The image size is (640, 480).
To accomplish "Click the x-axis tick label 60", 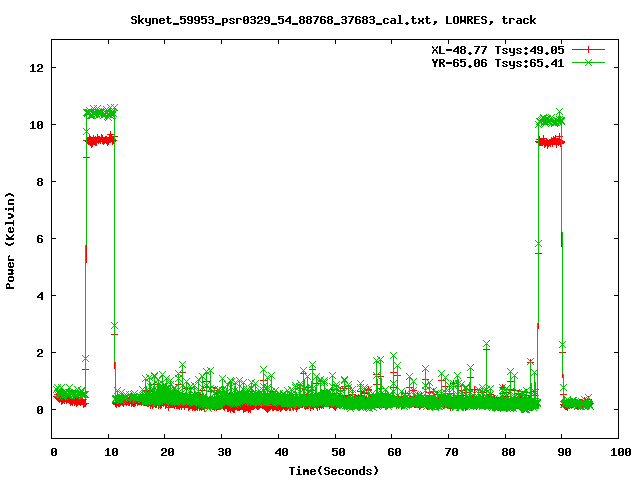I will coord(394,452).
